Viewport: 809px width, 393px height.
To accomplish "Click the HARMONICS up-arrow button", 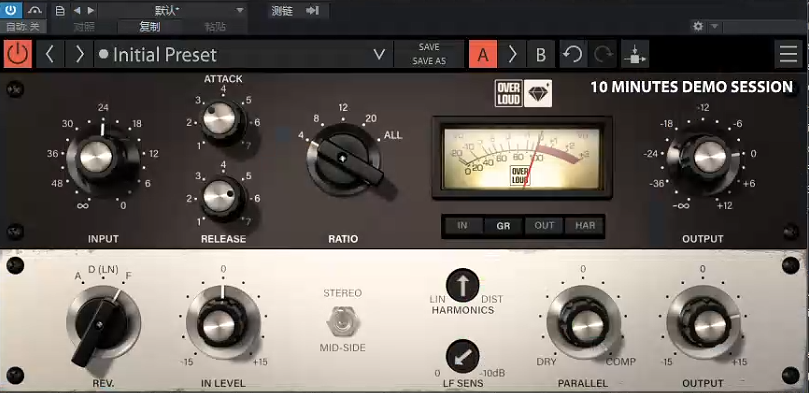I will coord(462,285).
